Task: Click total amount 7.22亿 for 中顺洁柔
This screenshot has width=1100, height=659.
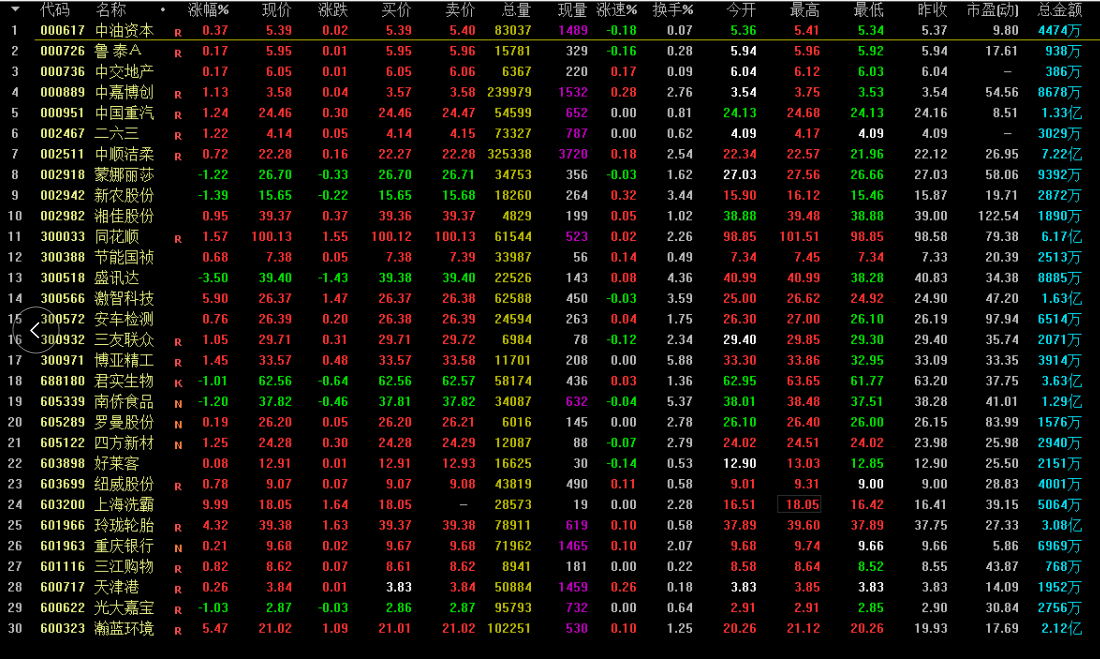Action: 1061,154
